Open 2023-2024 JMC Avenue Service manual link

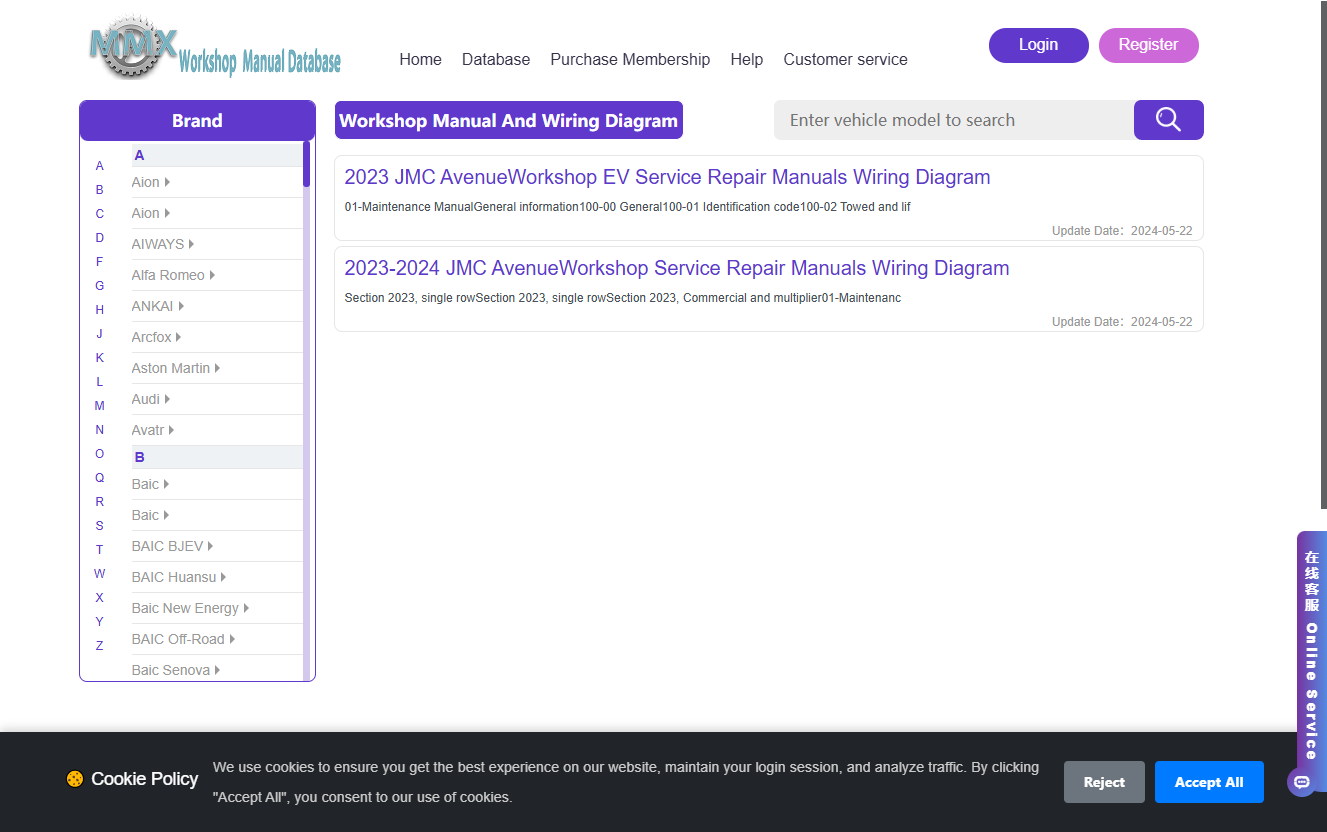pos(677,268)
